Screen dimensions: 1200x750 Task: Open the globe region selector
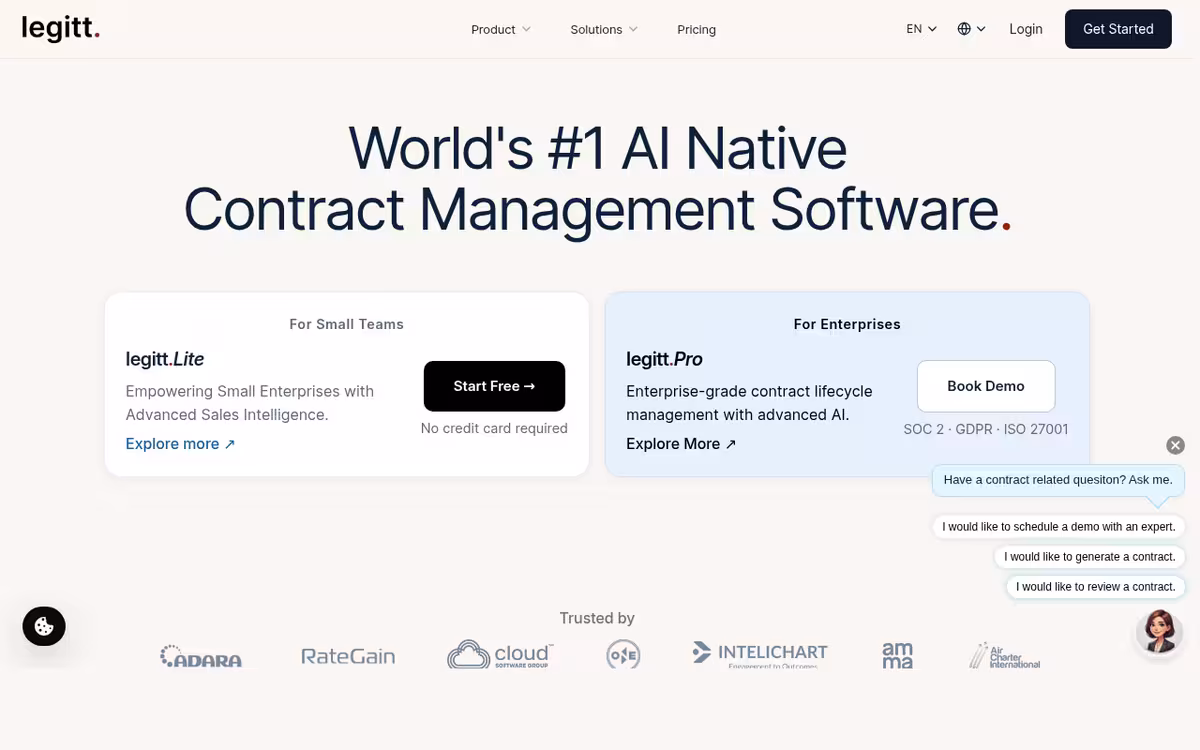971,29
